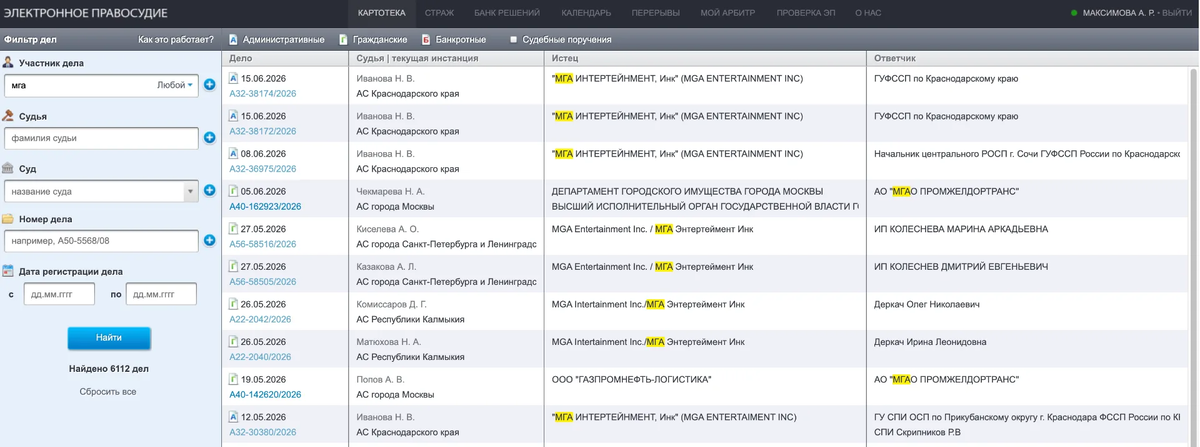Go to the Календарь tab
The width and height of the screenshot is (1200, 447).
tap(586, 13)
